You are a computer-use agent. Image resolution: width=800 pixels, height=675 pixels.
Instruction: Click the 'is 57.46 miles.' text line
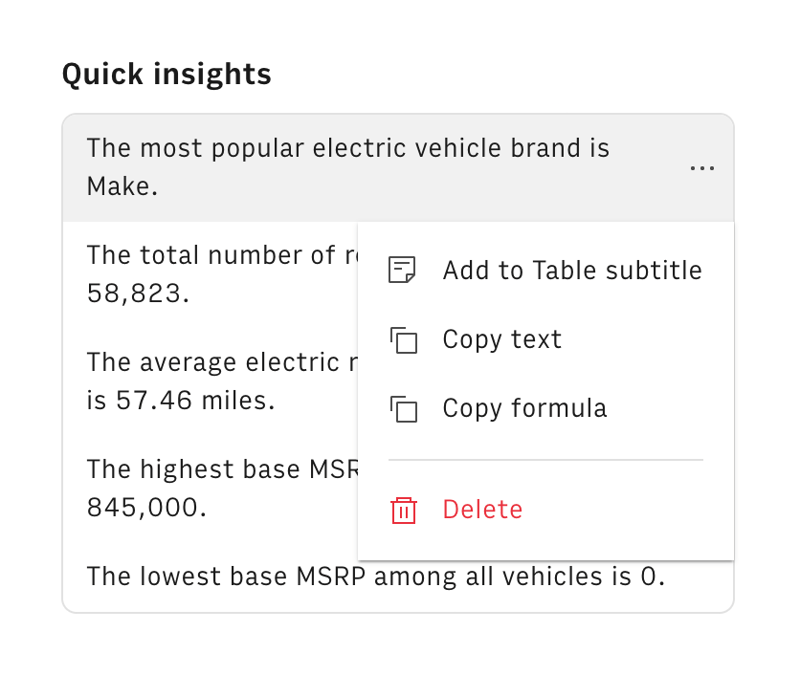click(180, 401)
